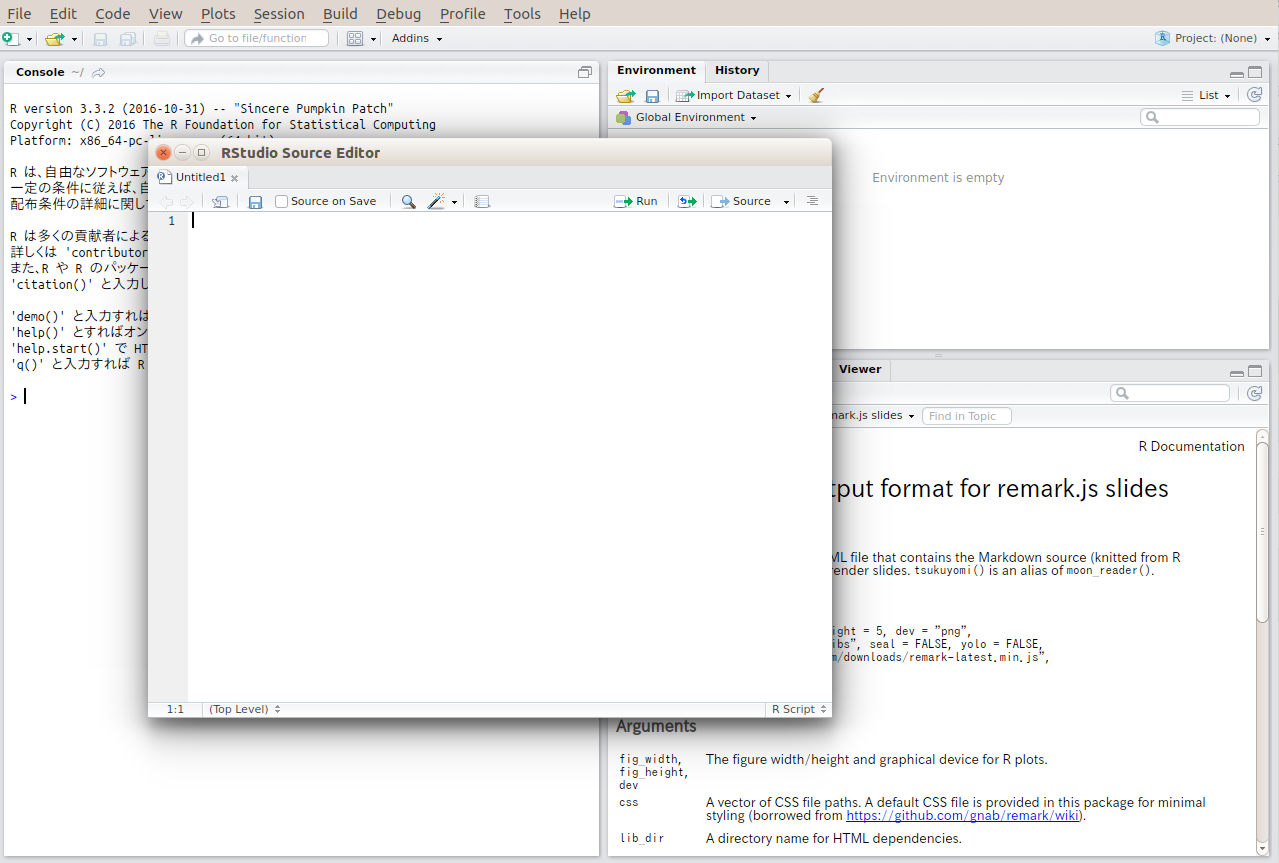Load workspace via folder icon in Environment pane
Viewport: 1279px width, 863px height.
(x=625, y=94)
